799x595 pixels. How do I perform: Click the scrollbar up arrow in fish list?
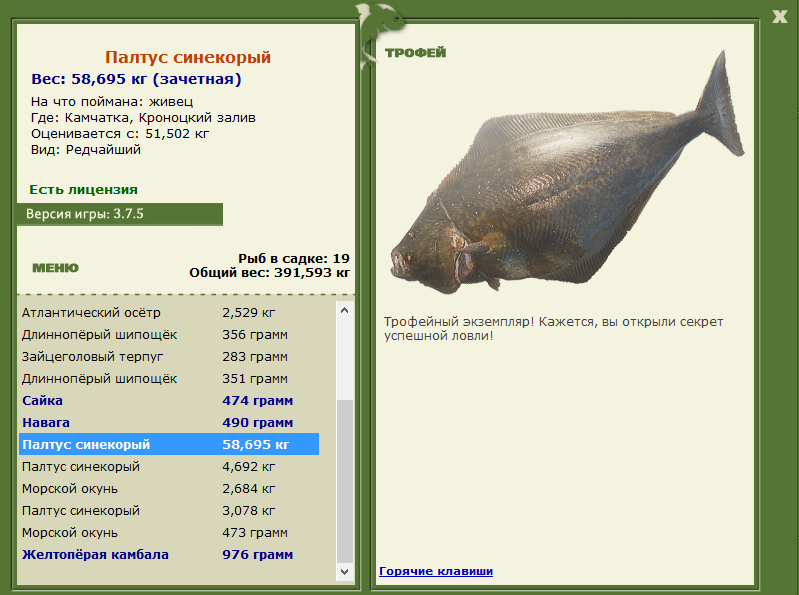pos(344,310)
